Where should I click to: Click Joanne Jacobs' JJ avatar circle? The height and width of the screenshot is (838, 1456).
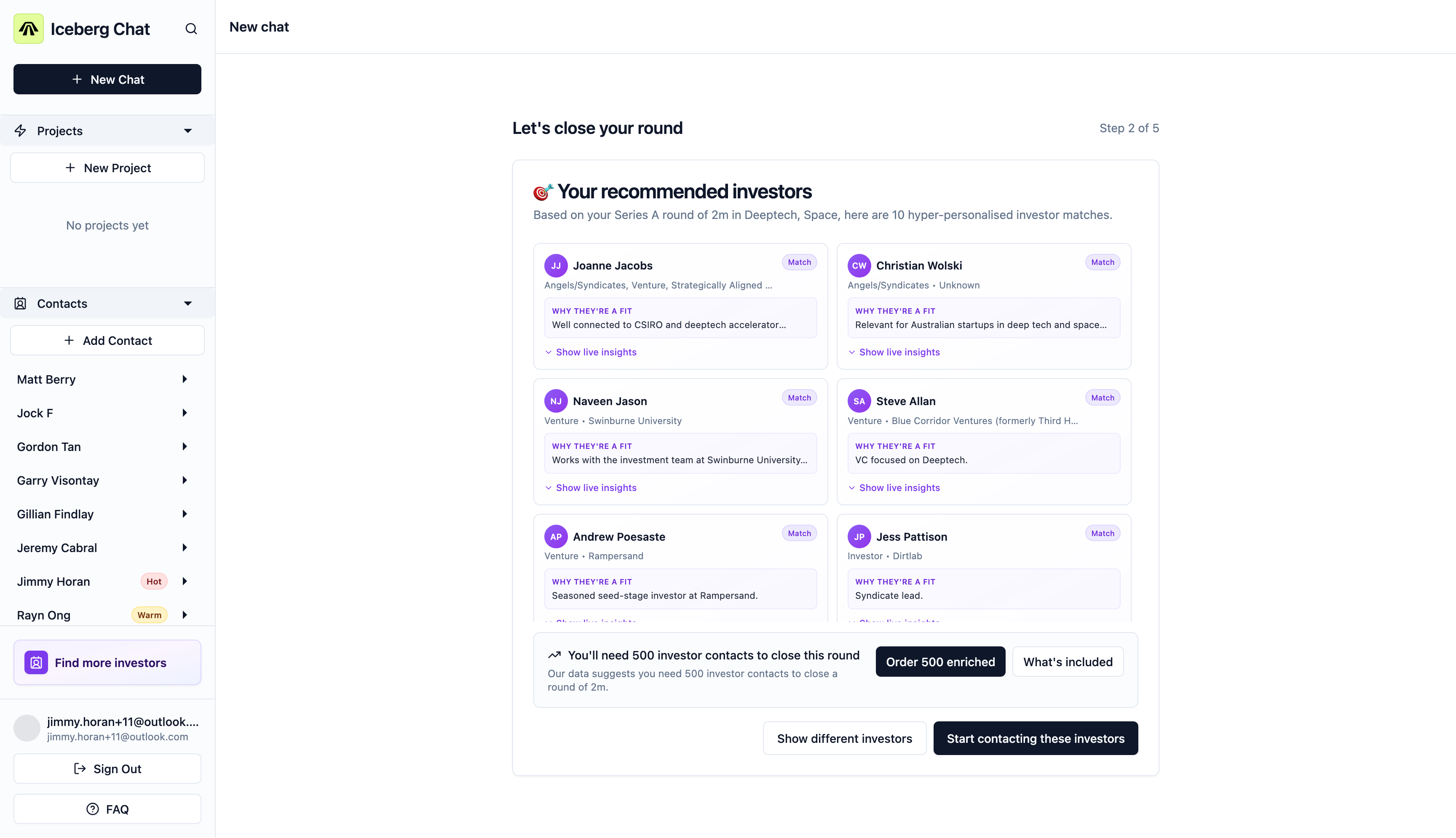(x=556, y=265)
